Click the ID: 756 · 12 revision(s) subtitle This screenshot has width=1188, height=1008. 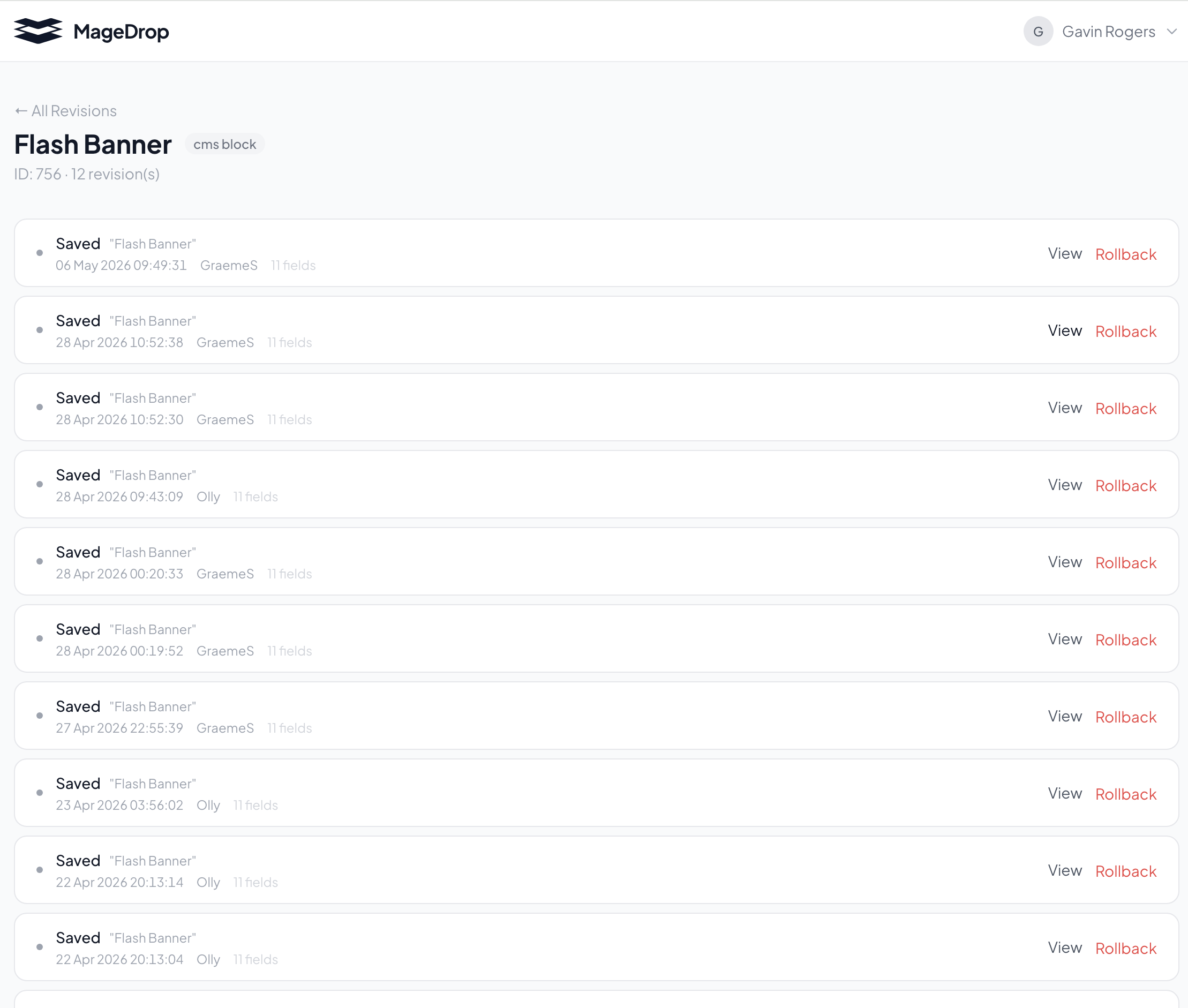(x=87, y=174)
